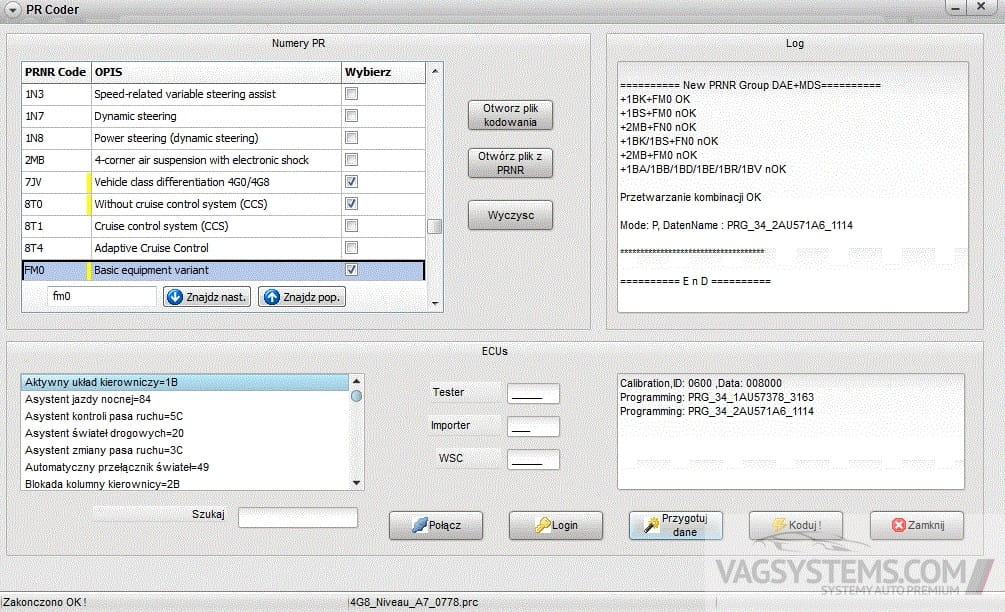The height and width of the screenshot is (612, 1005).
Task: Click the Wyczysc button
Action: [x=510, y=215]
